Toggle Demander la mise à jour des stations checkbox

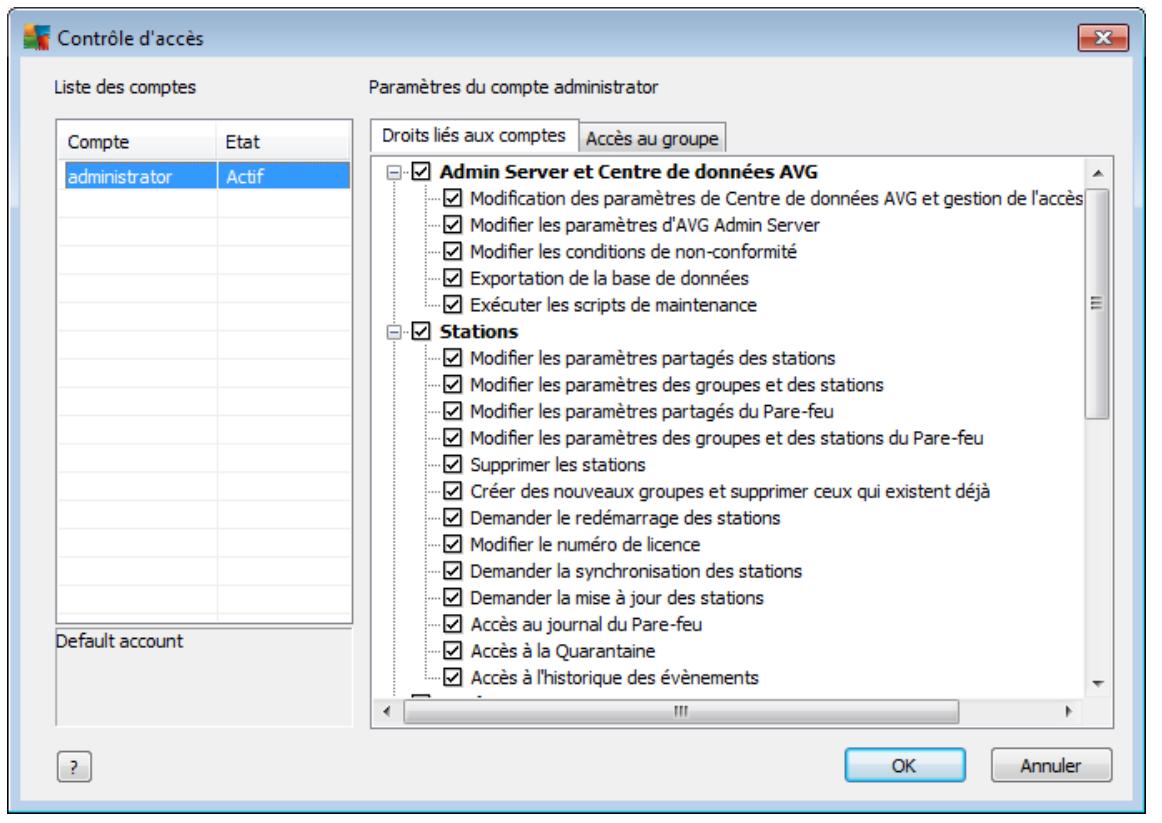click(453, 599)
